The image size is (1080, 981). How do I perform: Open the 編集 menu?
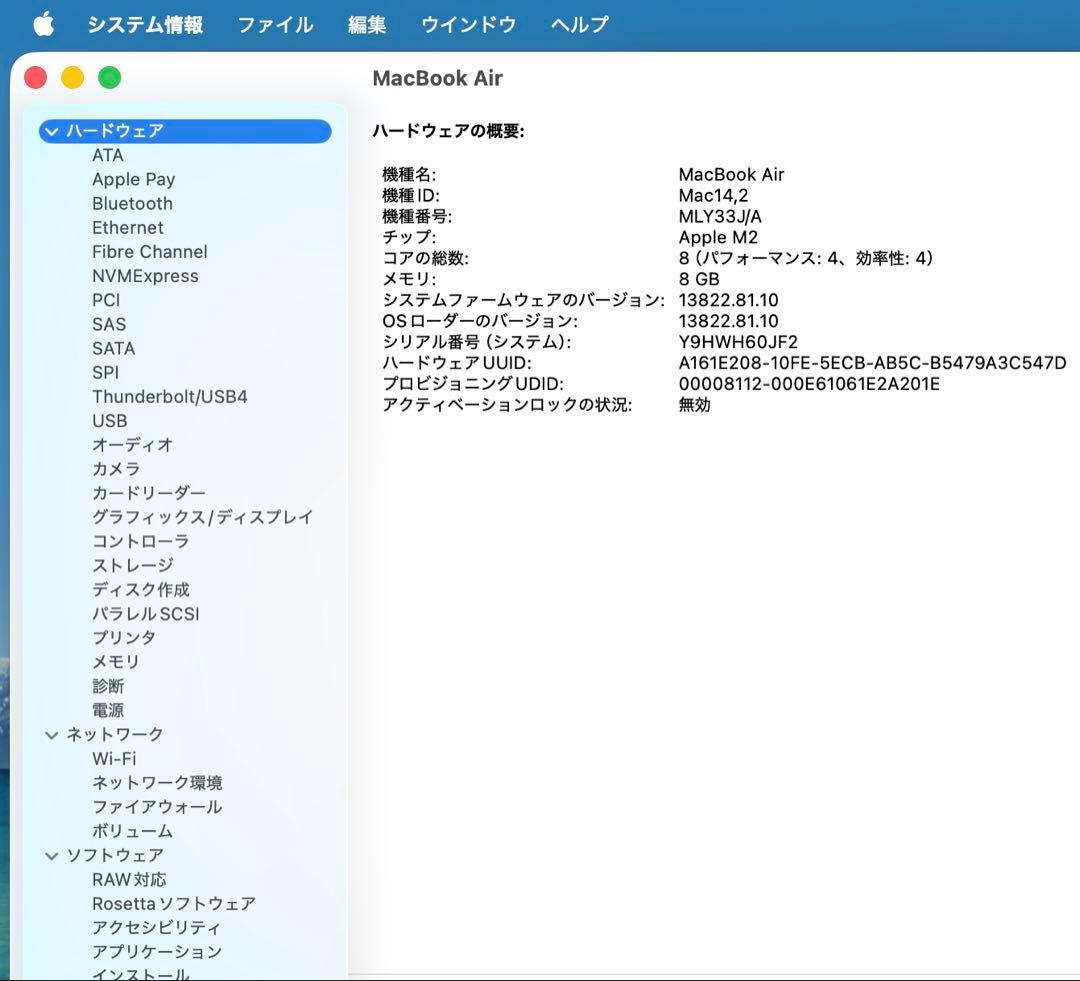(366, 25)
